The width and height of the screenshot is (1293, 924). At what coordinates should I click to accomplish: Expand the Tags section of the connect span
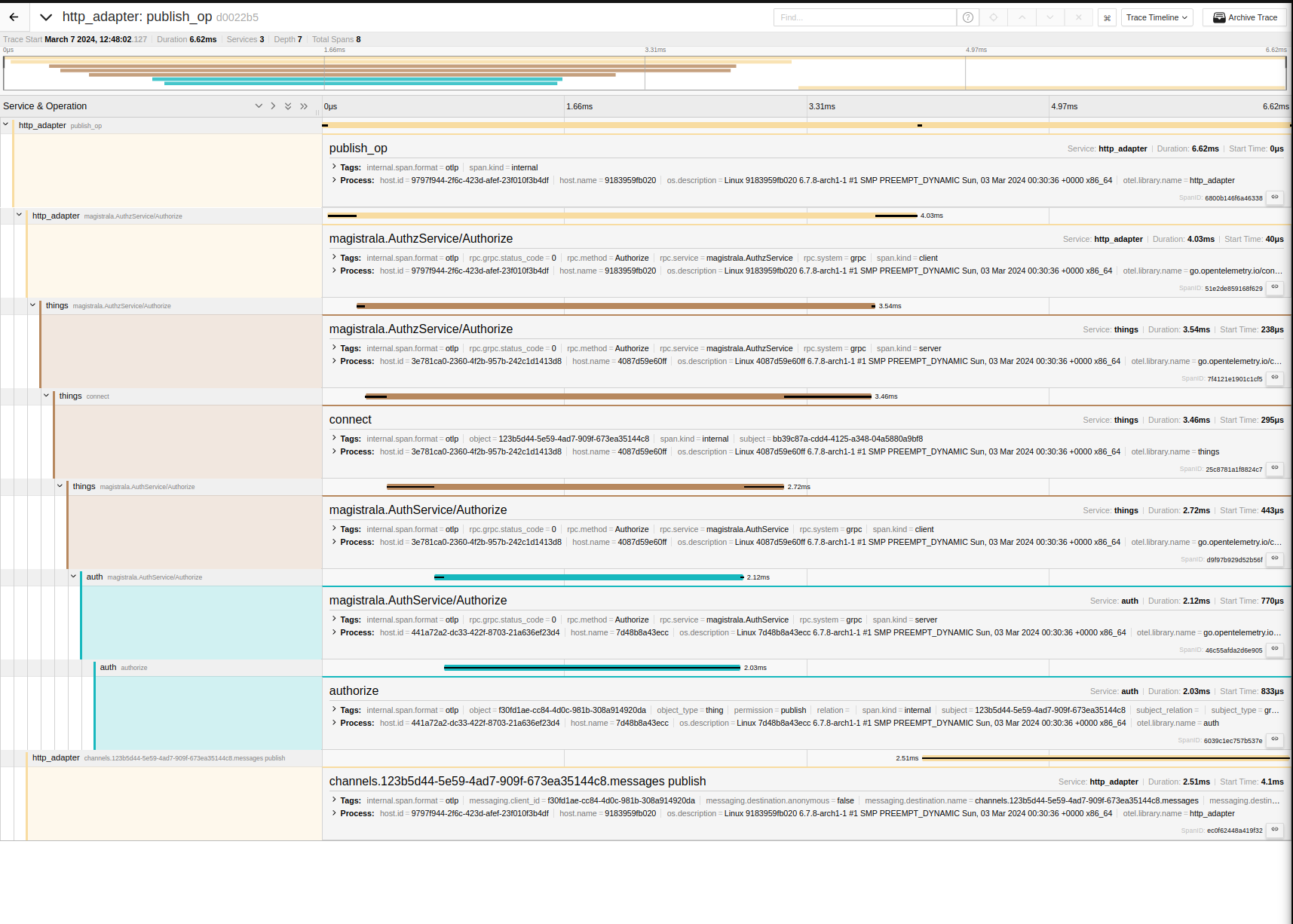point(334,438)
